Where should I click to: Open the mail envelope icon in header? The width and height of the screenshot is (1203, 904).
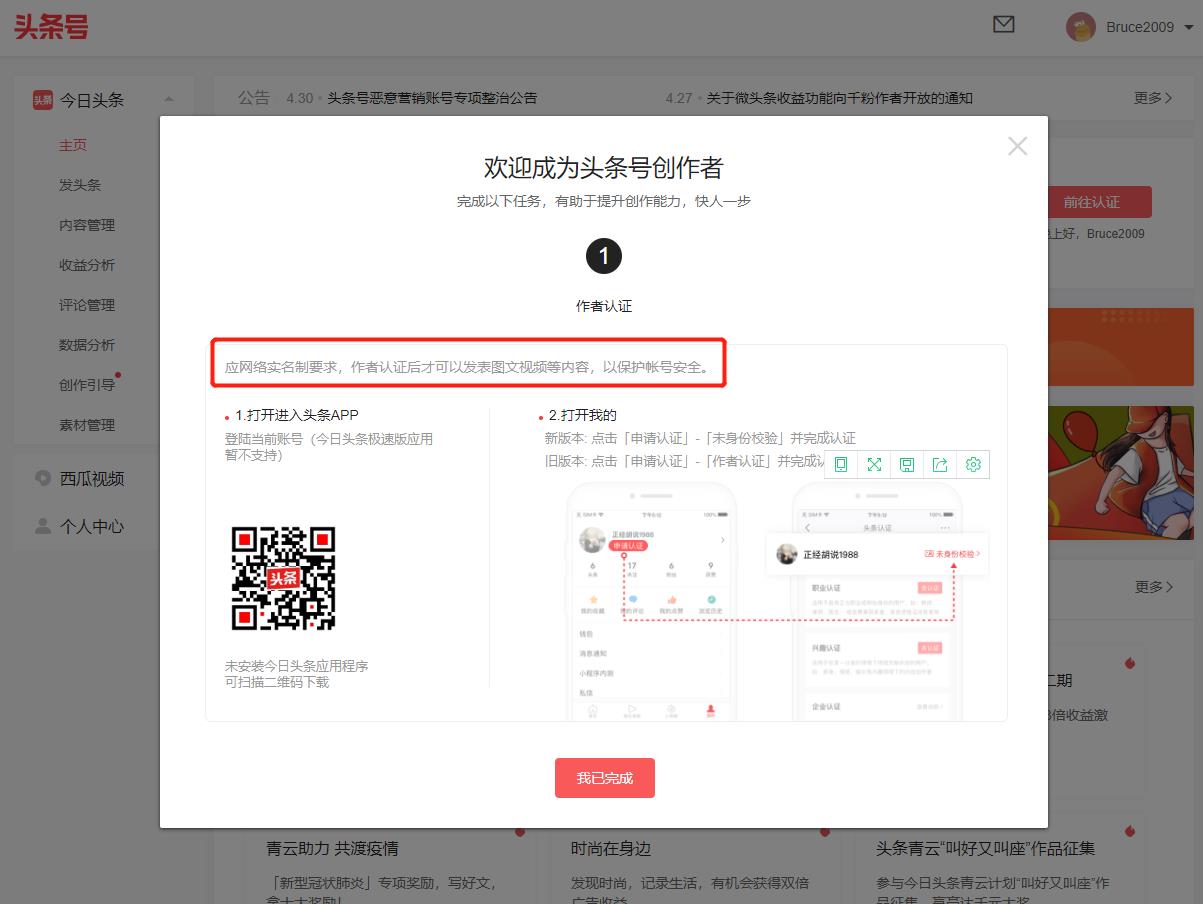[x=1004, y=25]
